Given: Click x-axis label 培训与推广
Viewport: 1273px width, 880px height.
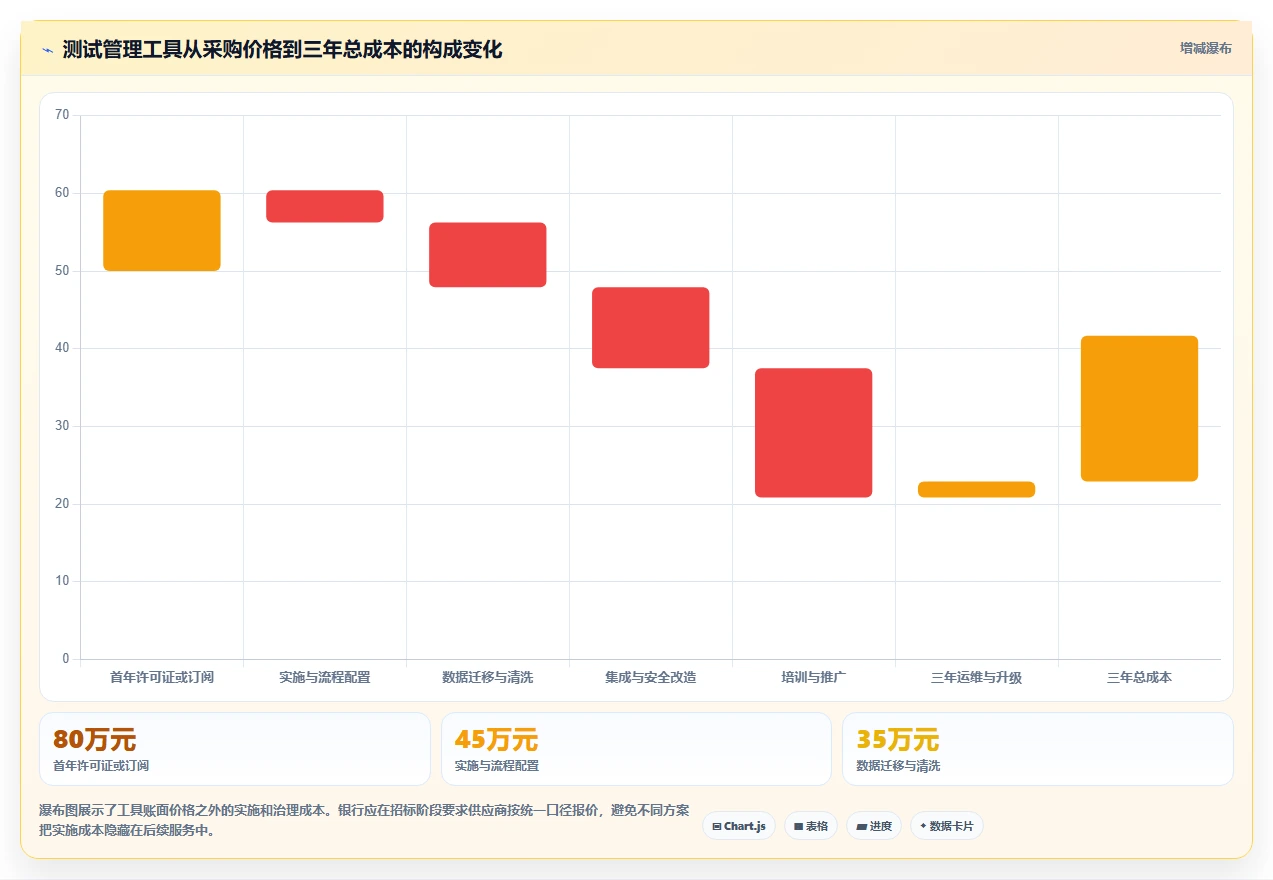Looking at the screenshot, I should coord(814,677).
